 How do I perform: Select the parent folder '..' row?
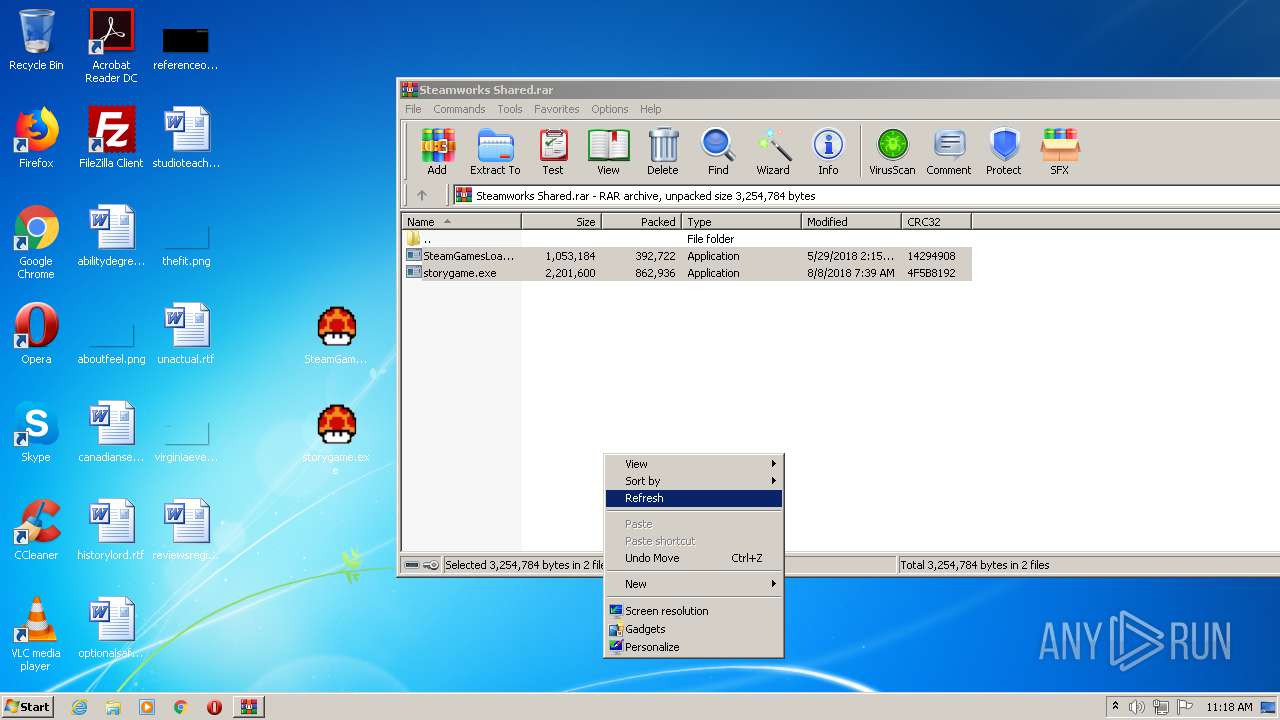pos(687,239)
